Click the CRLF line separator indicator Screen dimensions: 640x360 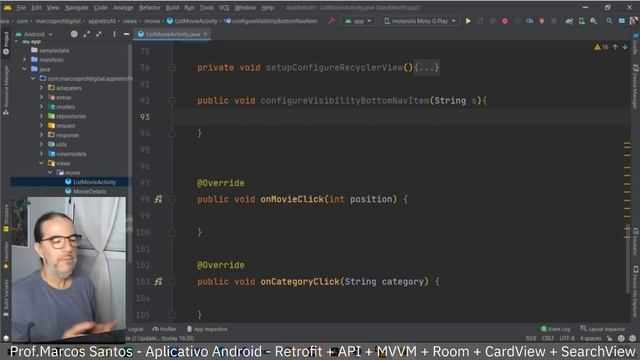[548, 338]
